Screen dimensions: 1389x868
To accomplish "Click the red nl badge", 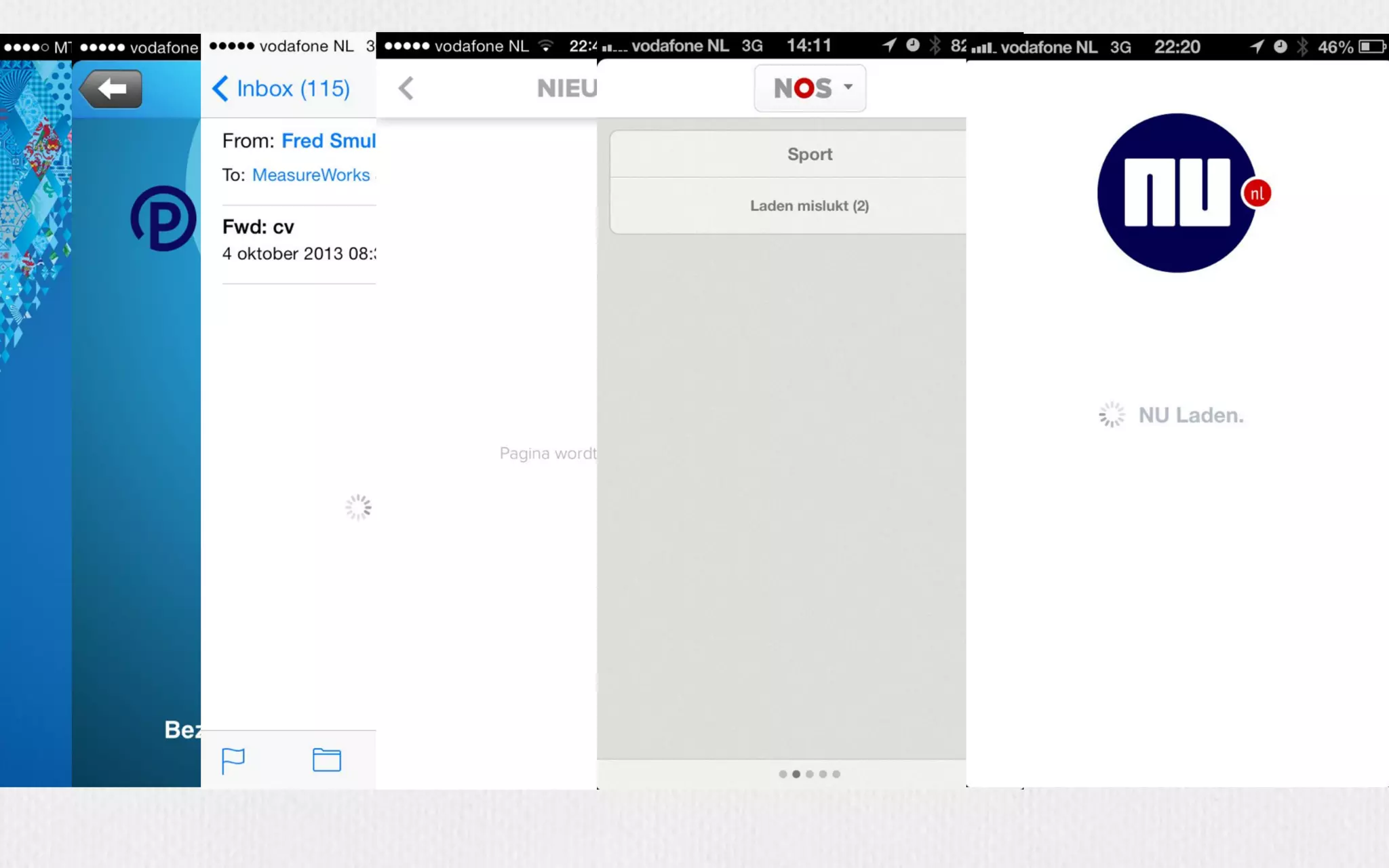I will (1257, 194).
